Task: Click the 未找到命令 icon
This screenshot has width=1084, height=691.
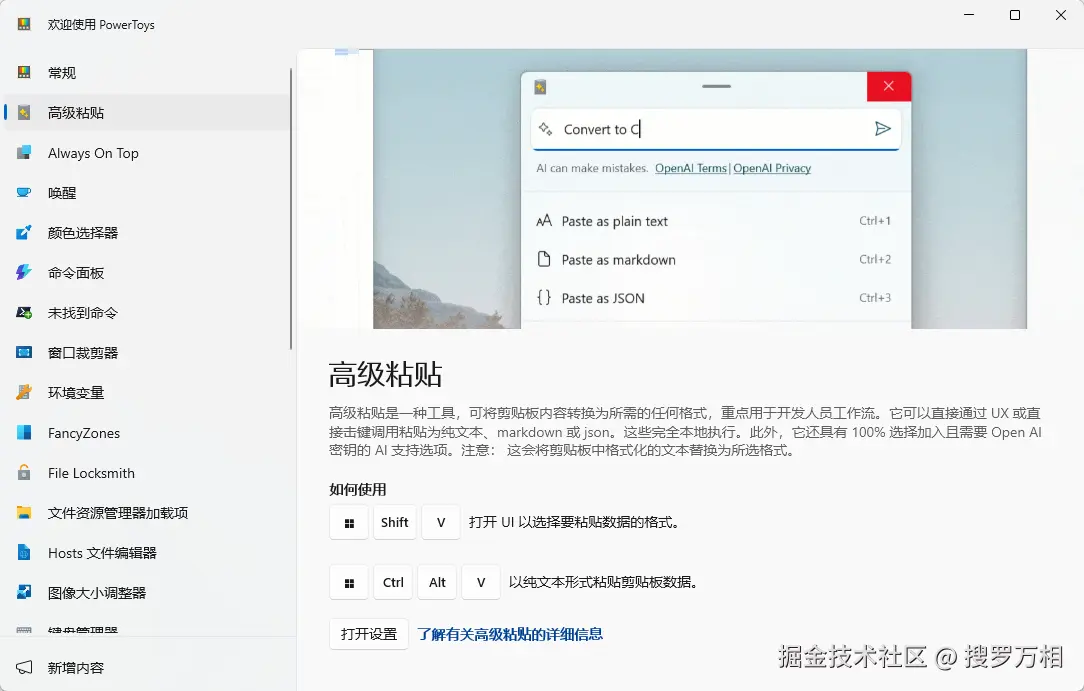Action: [x=24, y=313]
